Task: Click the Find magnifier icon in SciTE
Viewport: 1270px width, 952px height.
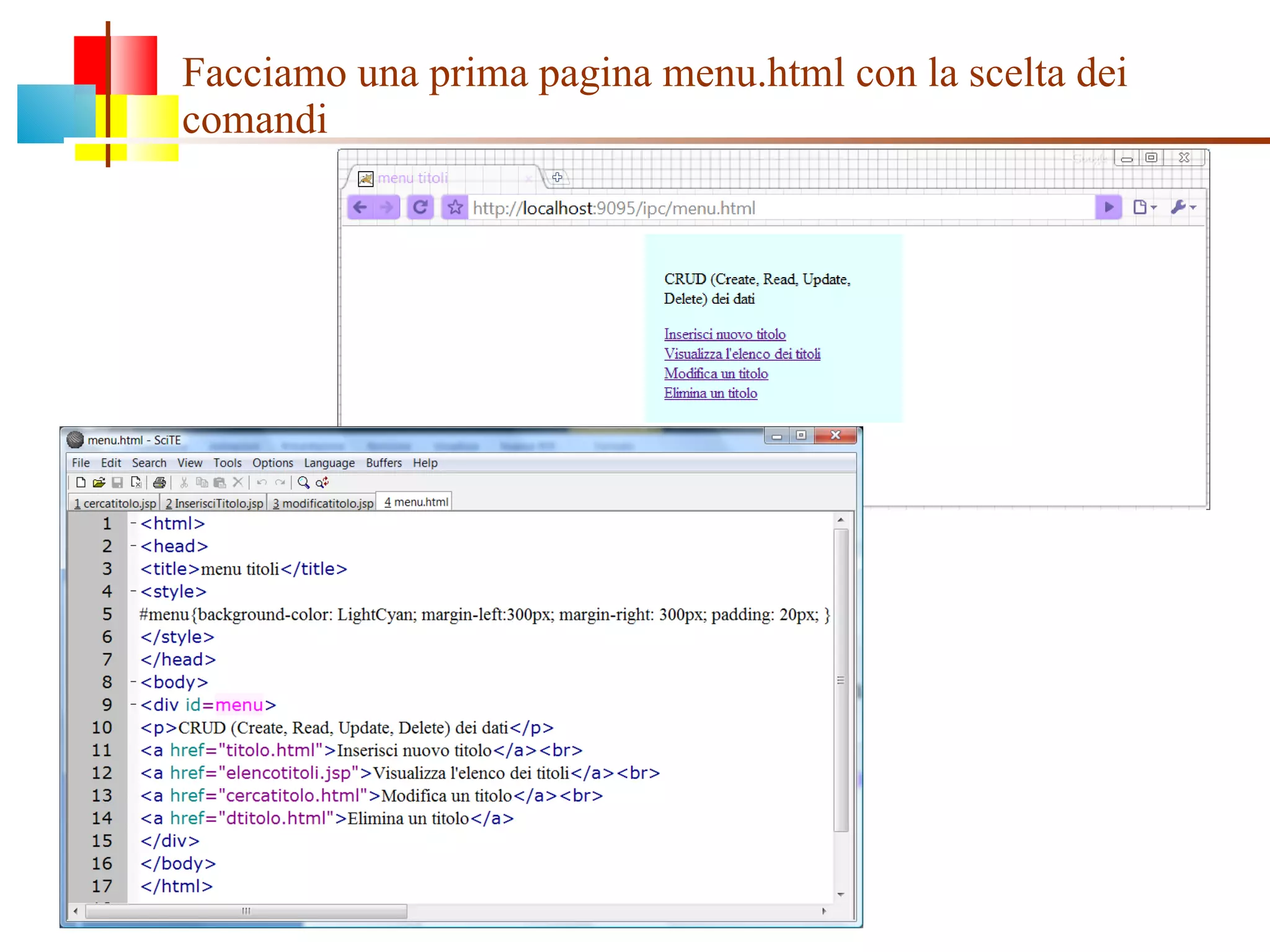Action: [303, 482]
